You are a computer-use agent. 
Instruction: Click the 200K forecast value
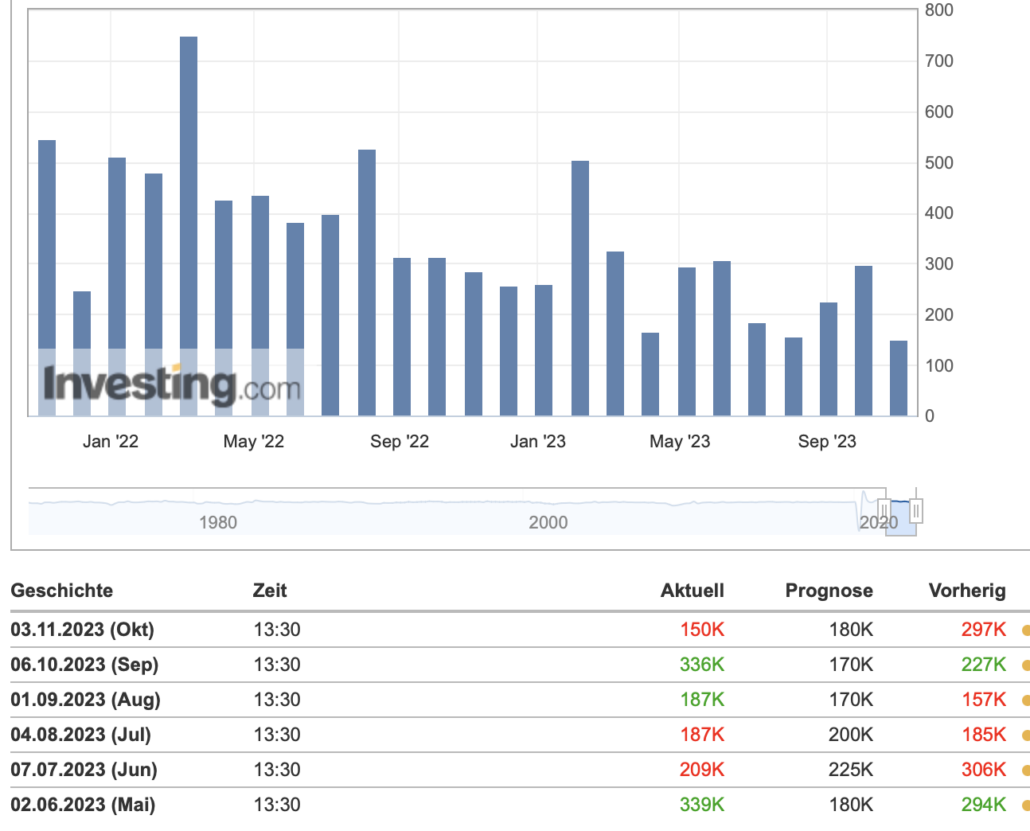(x=851, y=734)
